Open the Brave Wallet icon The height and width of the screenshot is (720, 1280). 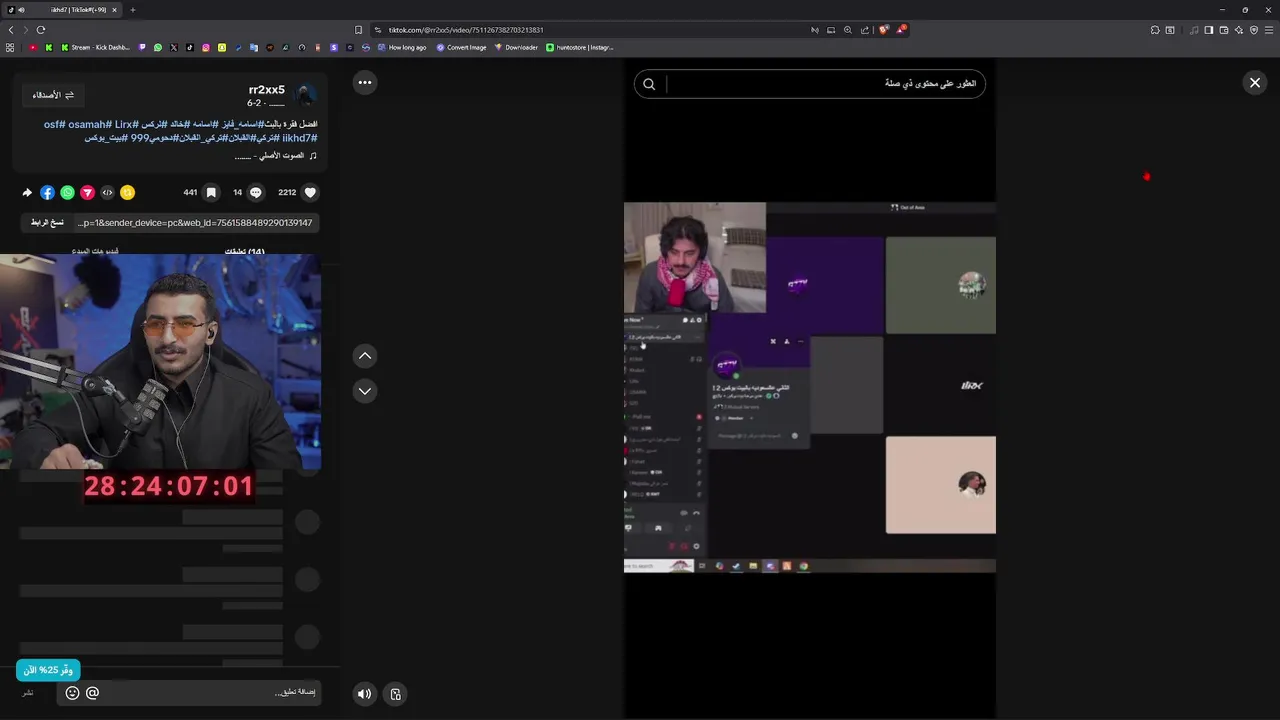(1224, 30)
